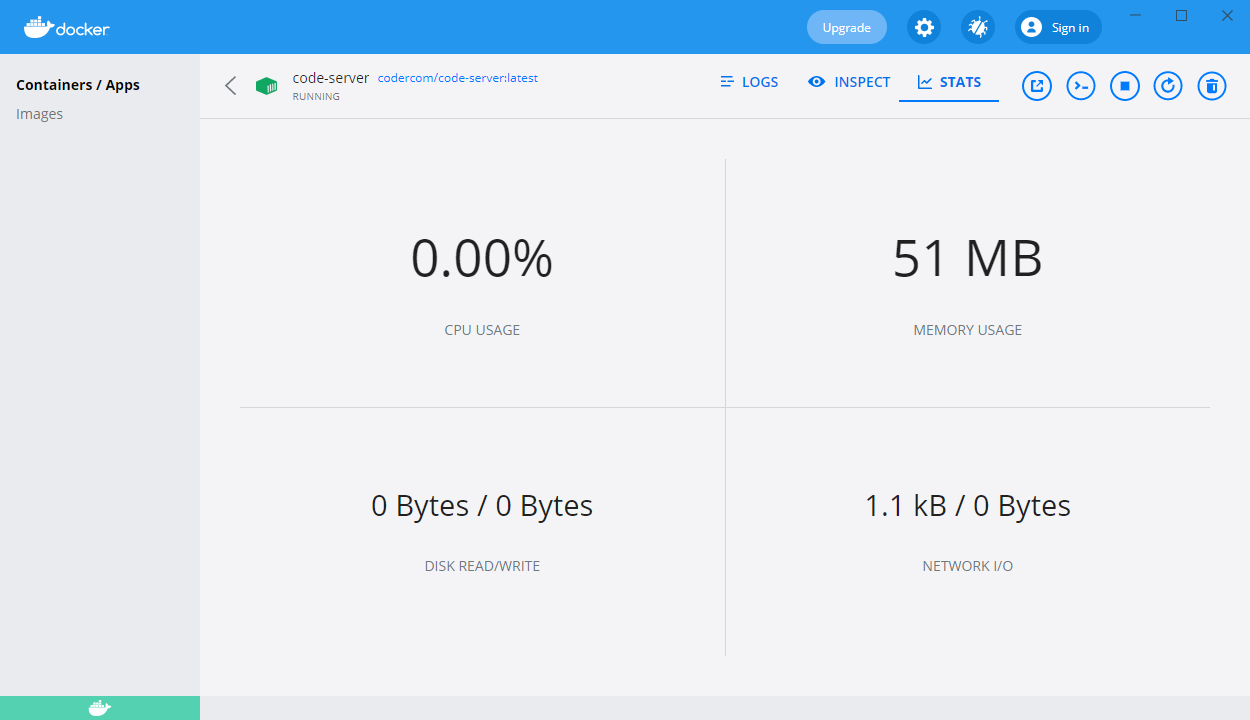Restart the code-server container
Viewport: 1250px width, 720px height.
point(1168,86)
